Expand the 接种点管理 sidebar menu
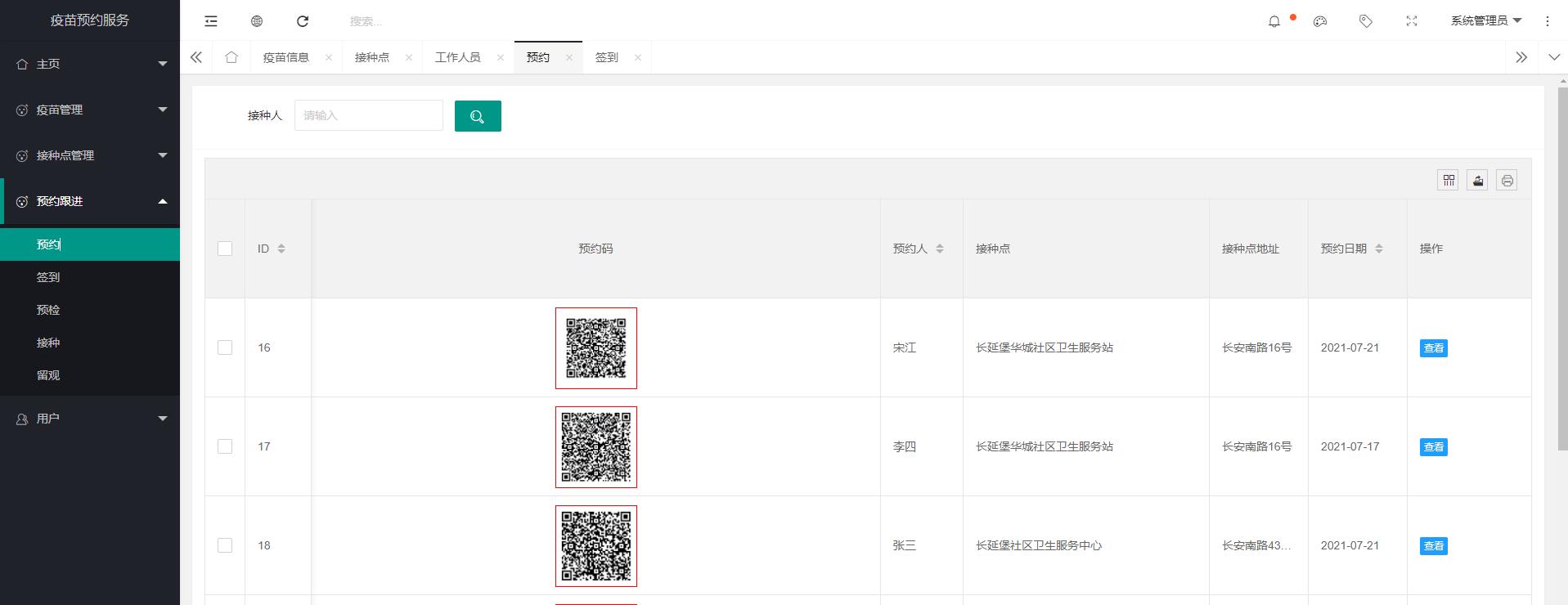 click(90, 155)
